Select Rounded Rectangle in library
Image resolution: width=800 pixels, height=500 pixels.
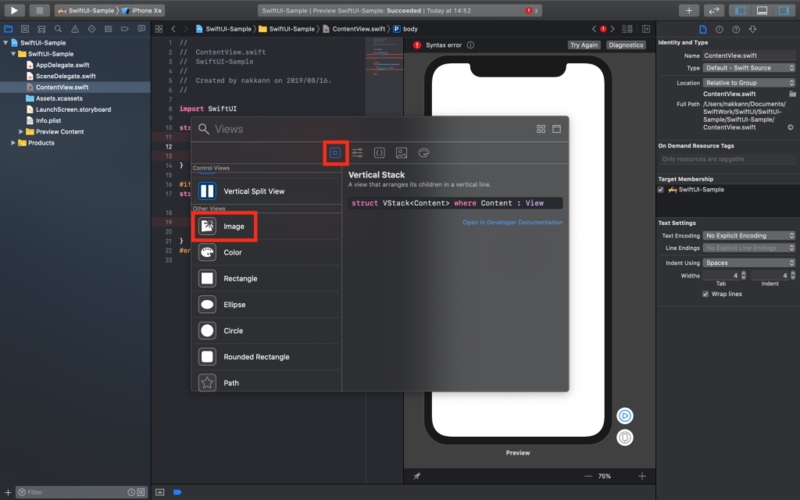pos(266,357)
